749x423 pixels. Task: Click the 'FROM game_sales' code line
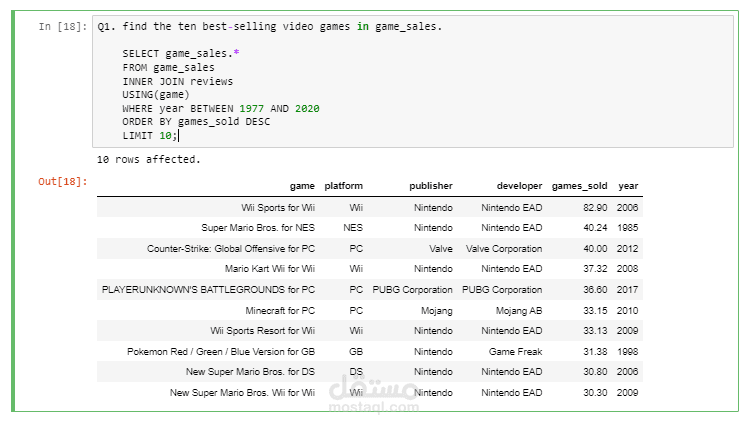pyautogui.click(x=169, y=68)
